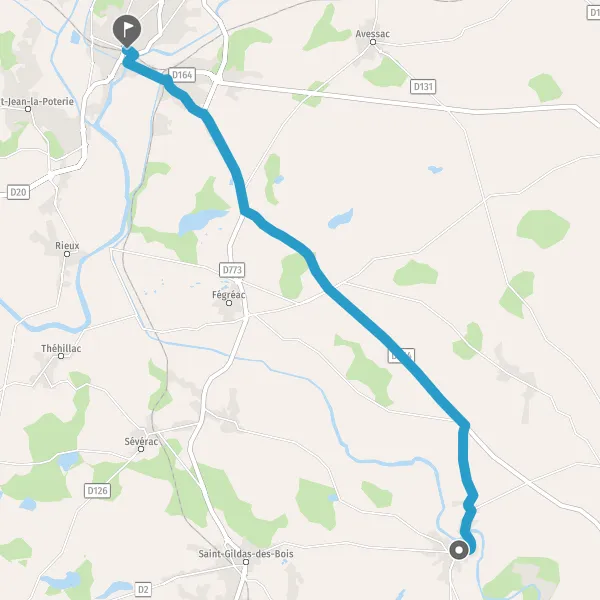Select the Avessac town label
Screen dimensions: 600x600
coord(372,34)
